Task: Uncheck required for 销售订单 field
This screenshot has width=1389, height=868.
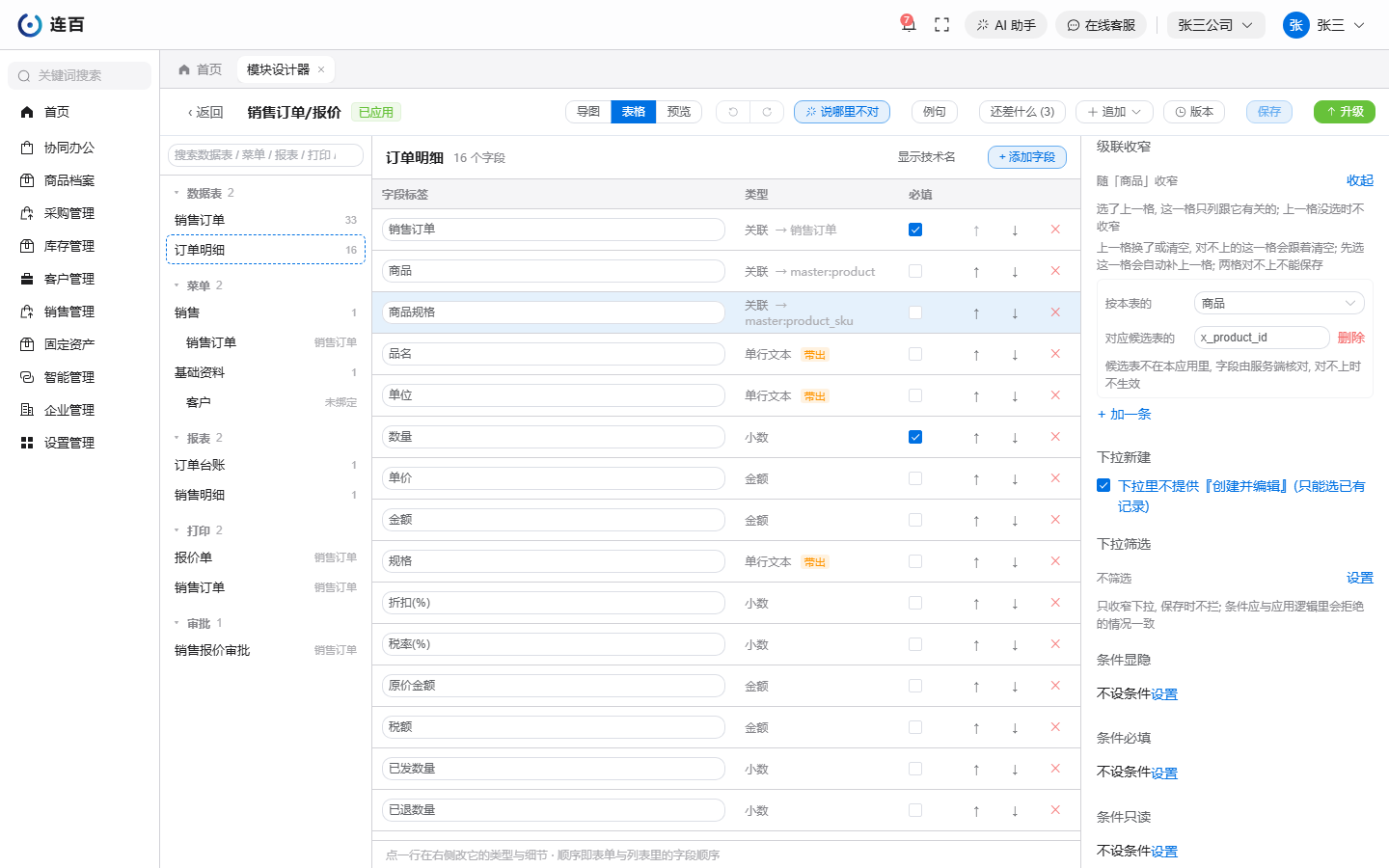Action: point(915,230)
